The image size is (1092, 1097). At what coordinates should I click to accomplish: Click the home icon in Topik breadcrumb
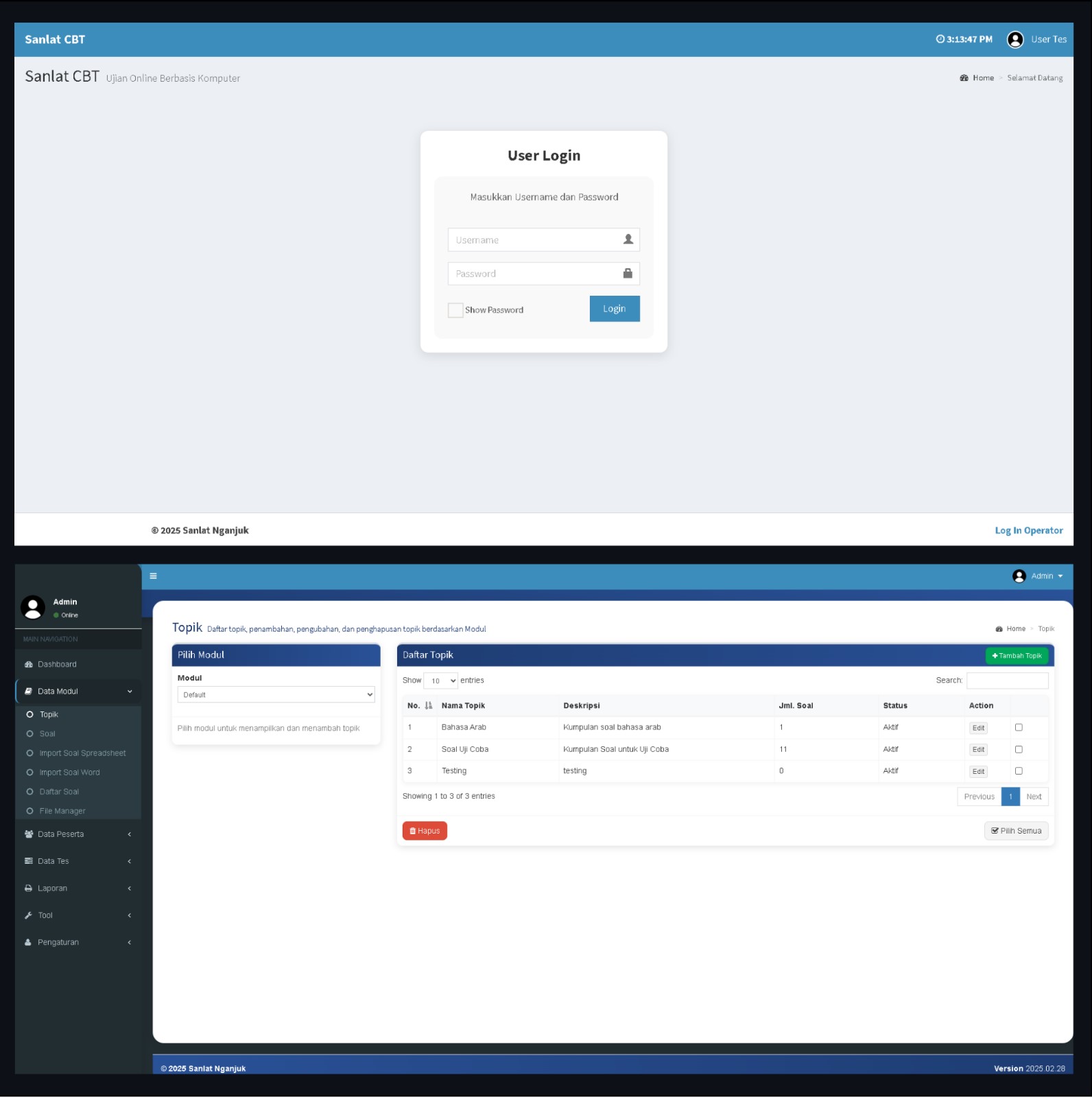999,629
